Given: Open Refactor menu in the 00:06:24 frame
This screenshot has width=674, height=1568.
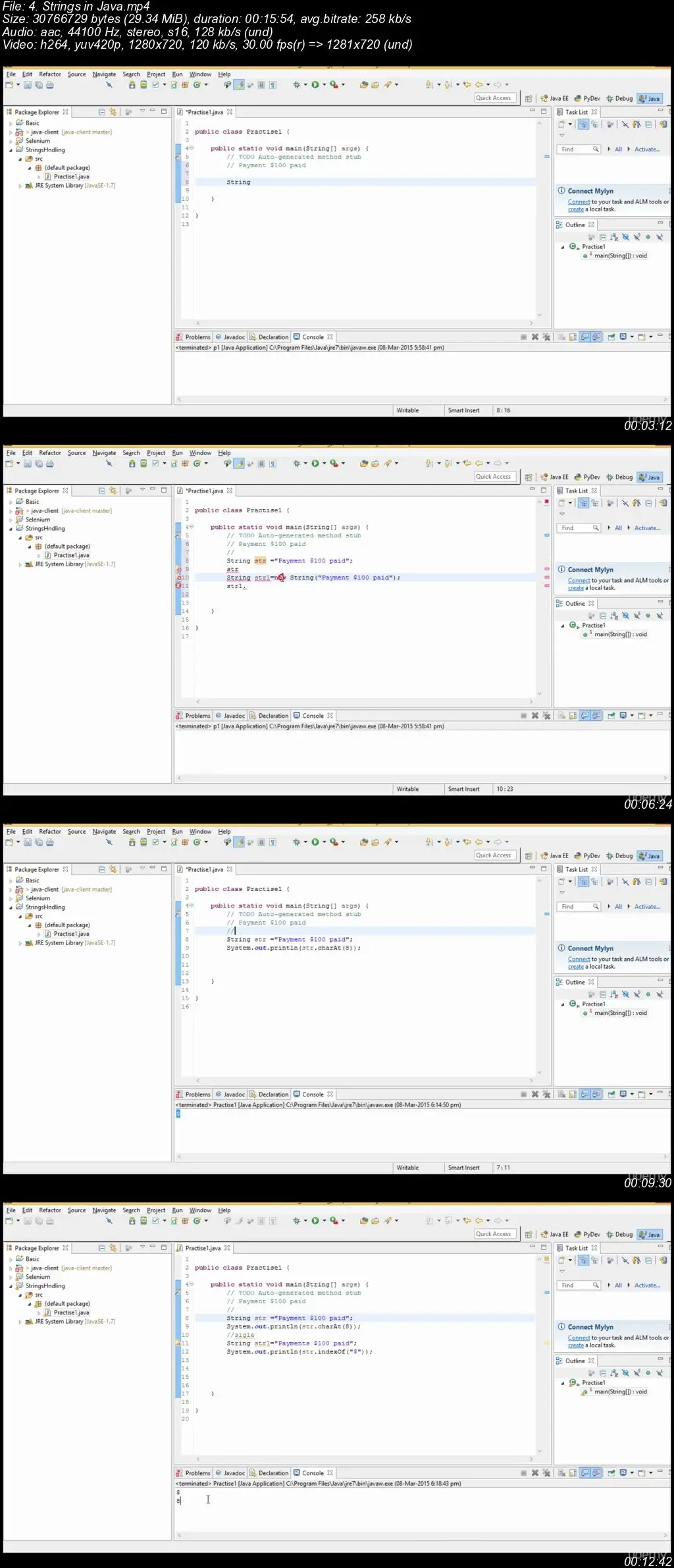Looking at the screenshot, I should pos(50,453).
